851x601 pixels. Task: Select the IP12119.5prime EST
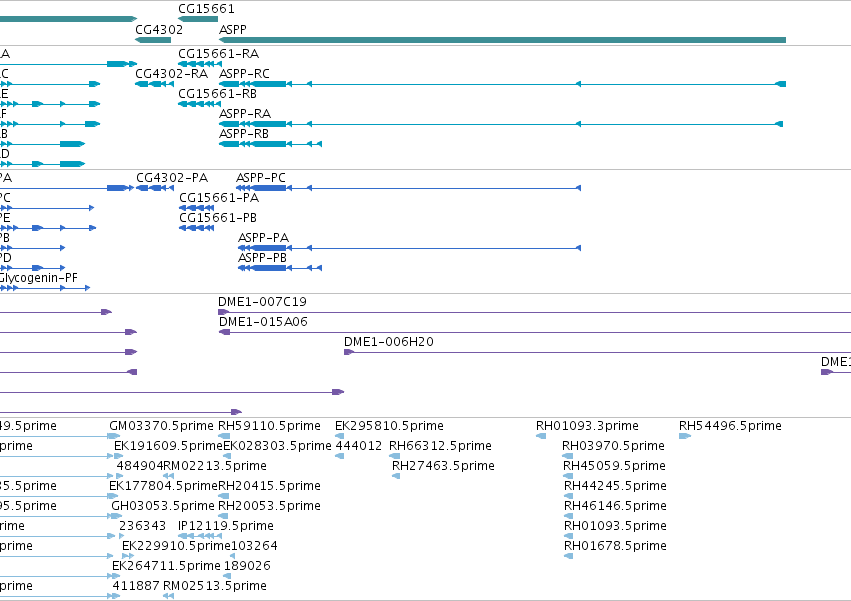point(200,536)
